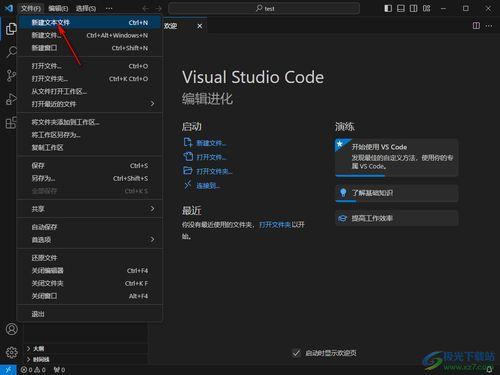Viewport: 500px width, 375px height.
Task: Click the forwarded ports status bar indicator
Action: [59, 370]
